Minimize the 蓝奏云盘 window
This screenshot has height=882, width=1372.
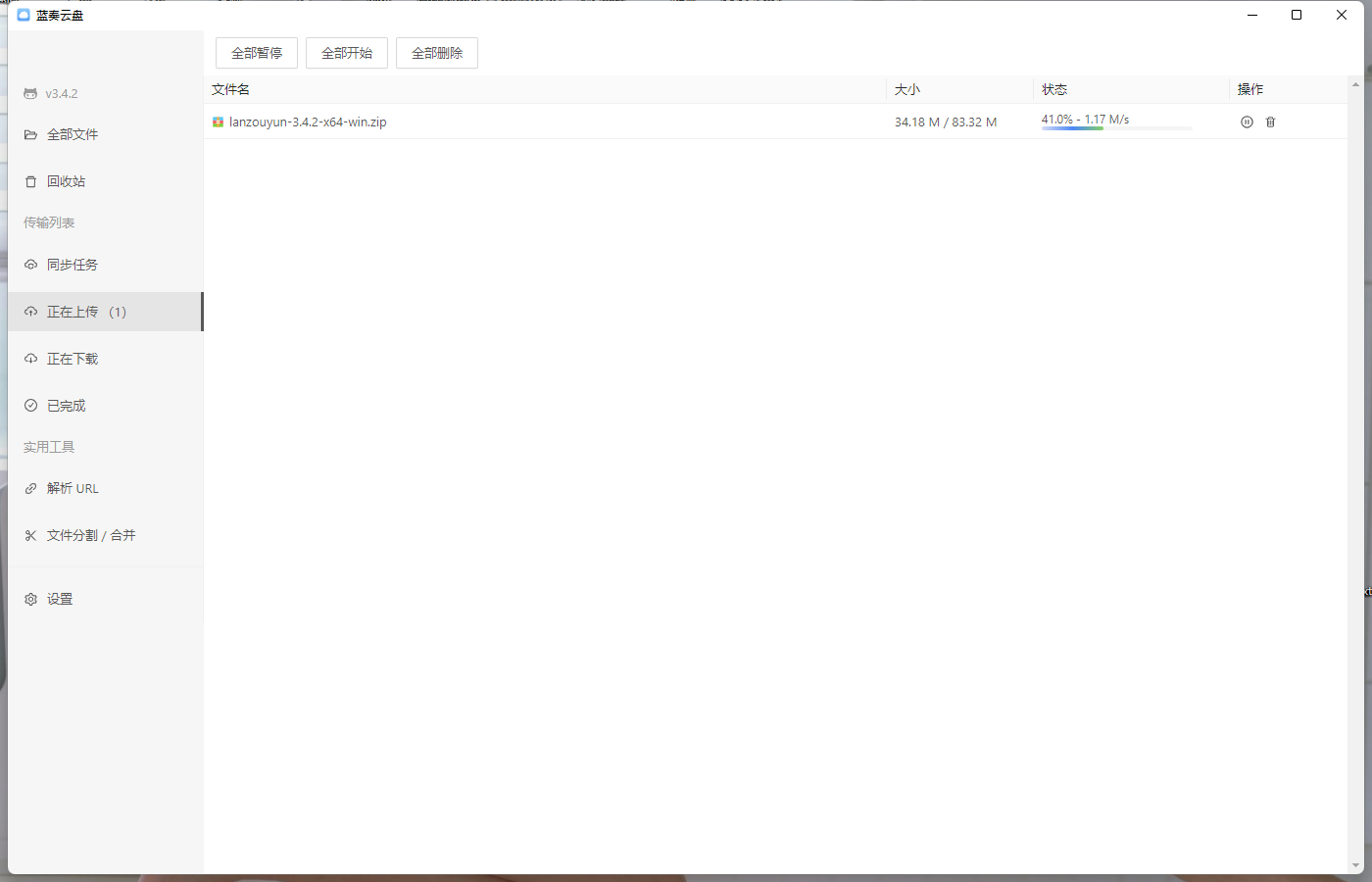[x=1252, y=15]
